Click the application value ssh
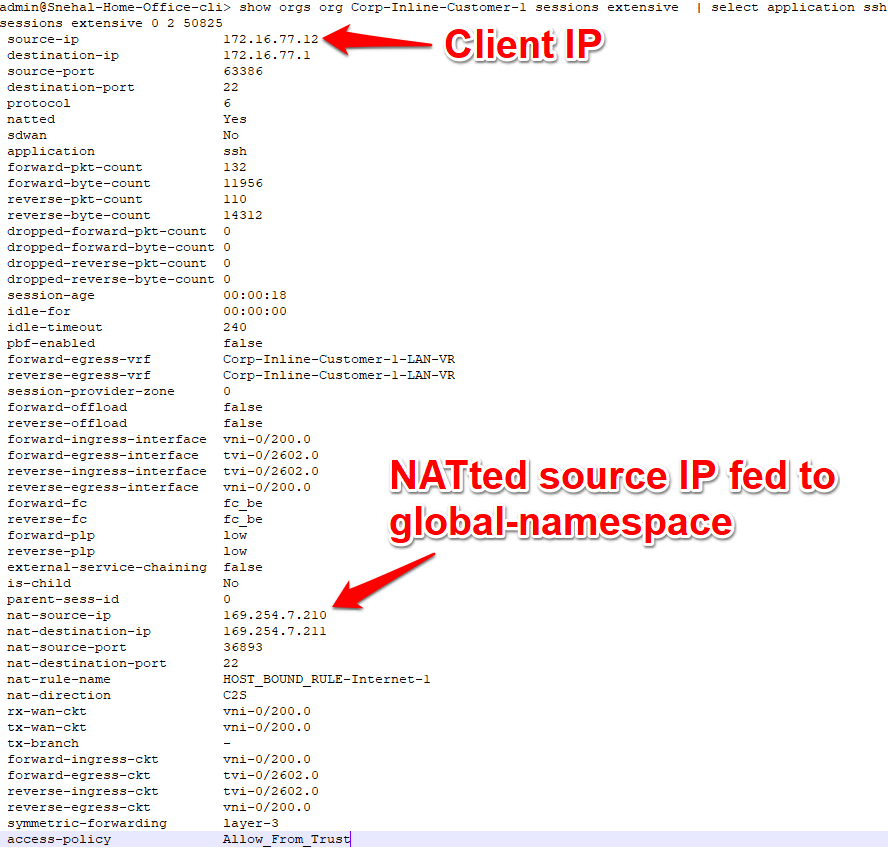 click(235, 151)
